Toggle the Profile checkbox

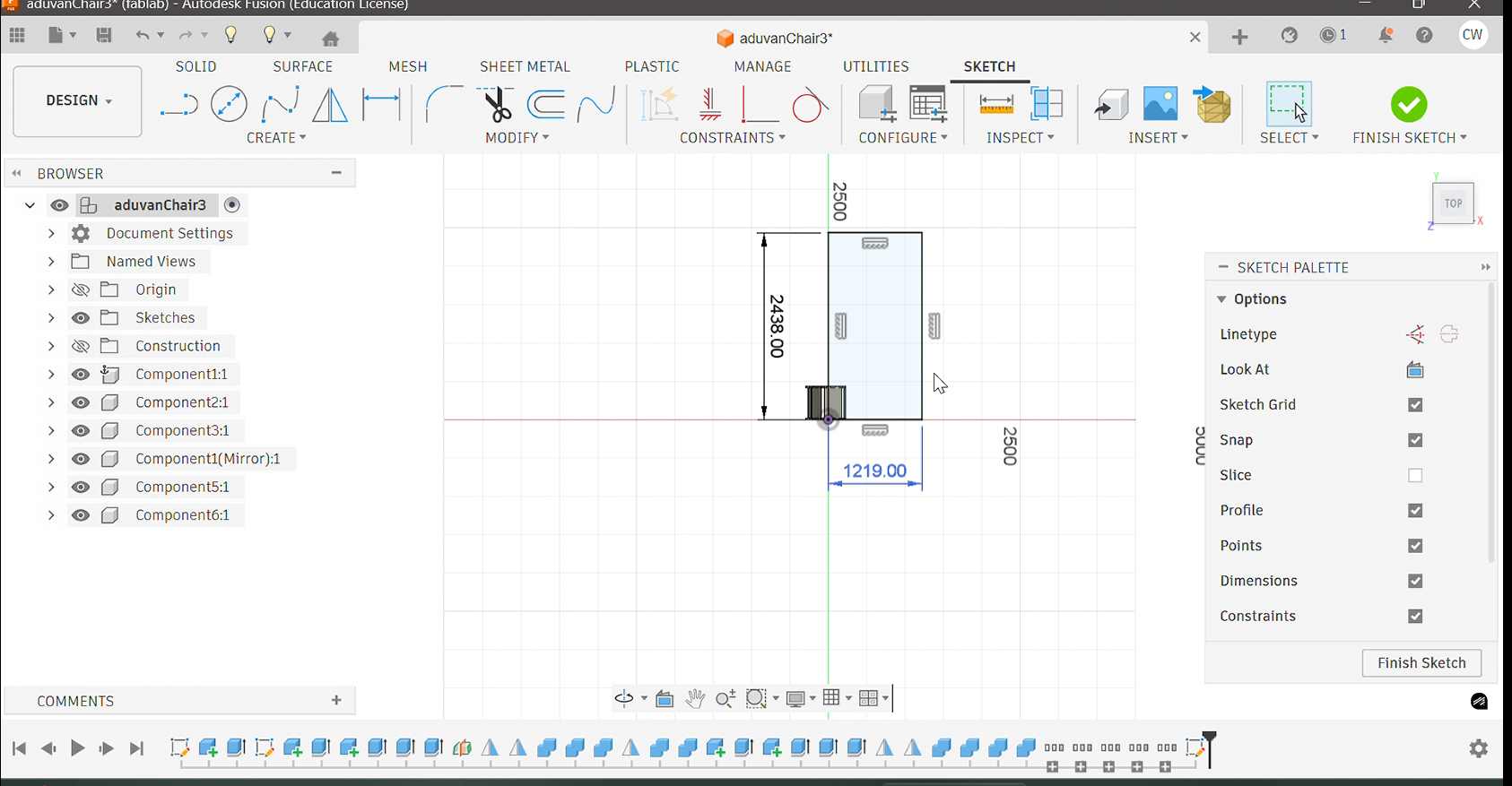pyautogui.click(x=1415, y=511)
